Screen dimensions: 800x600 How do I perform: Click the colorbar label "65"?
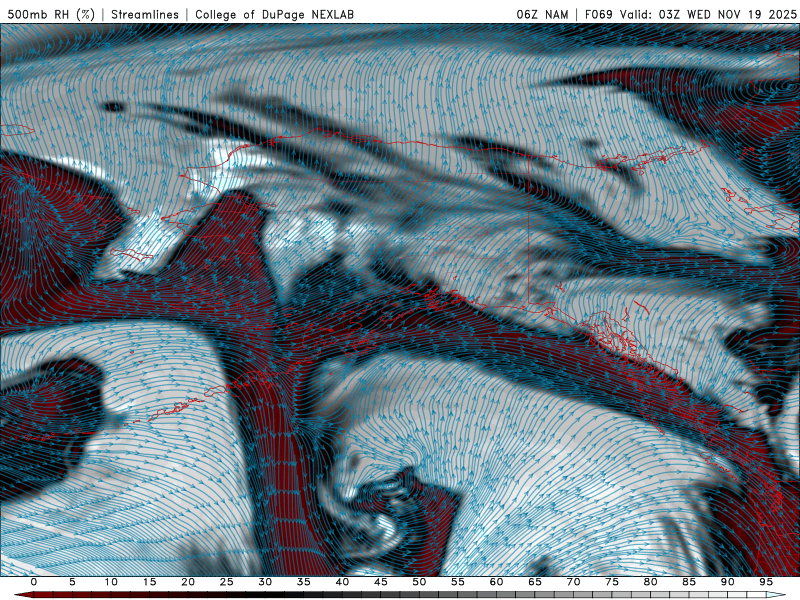535,582
